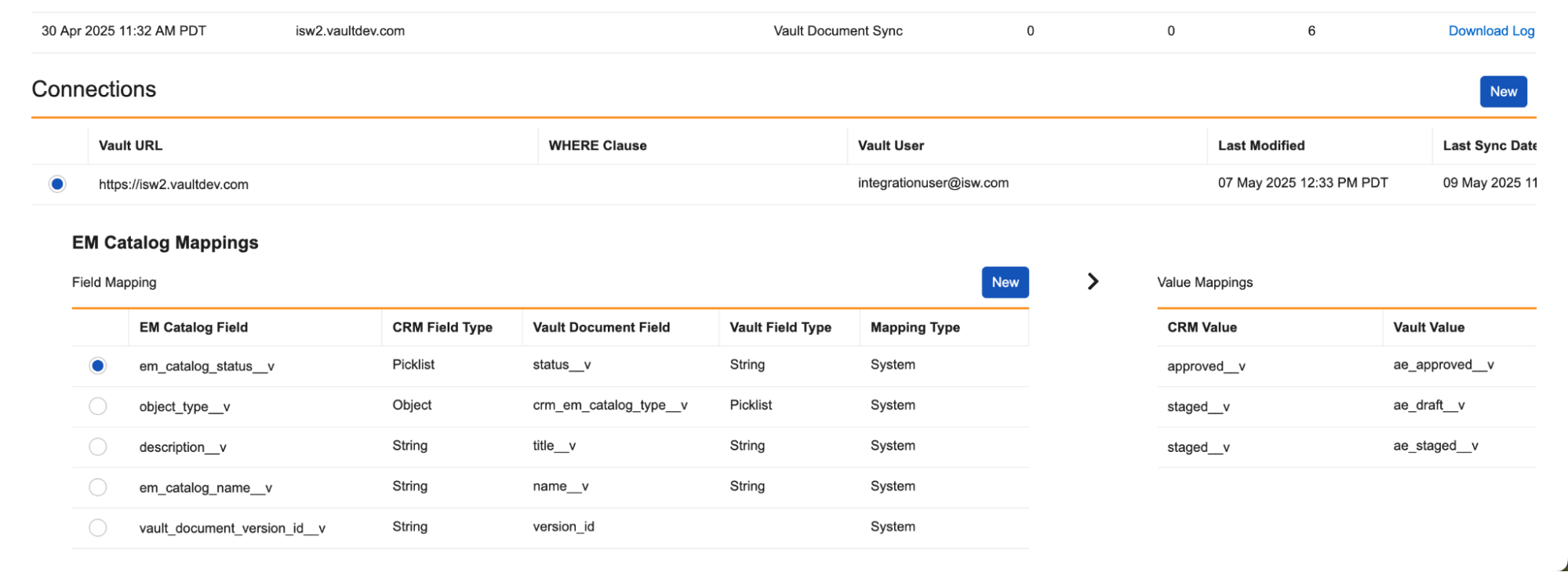Screen dimensions: 1568x572
Task: Add a new Field Mapping
Action: [x=1005, y=282]
